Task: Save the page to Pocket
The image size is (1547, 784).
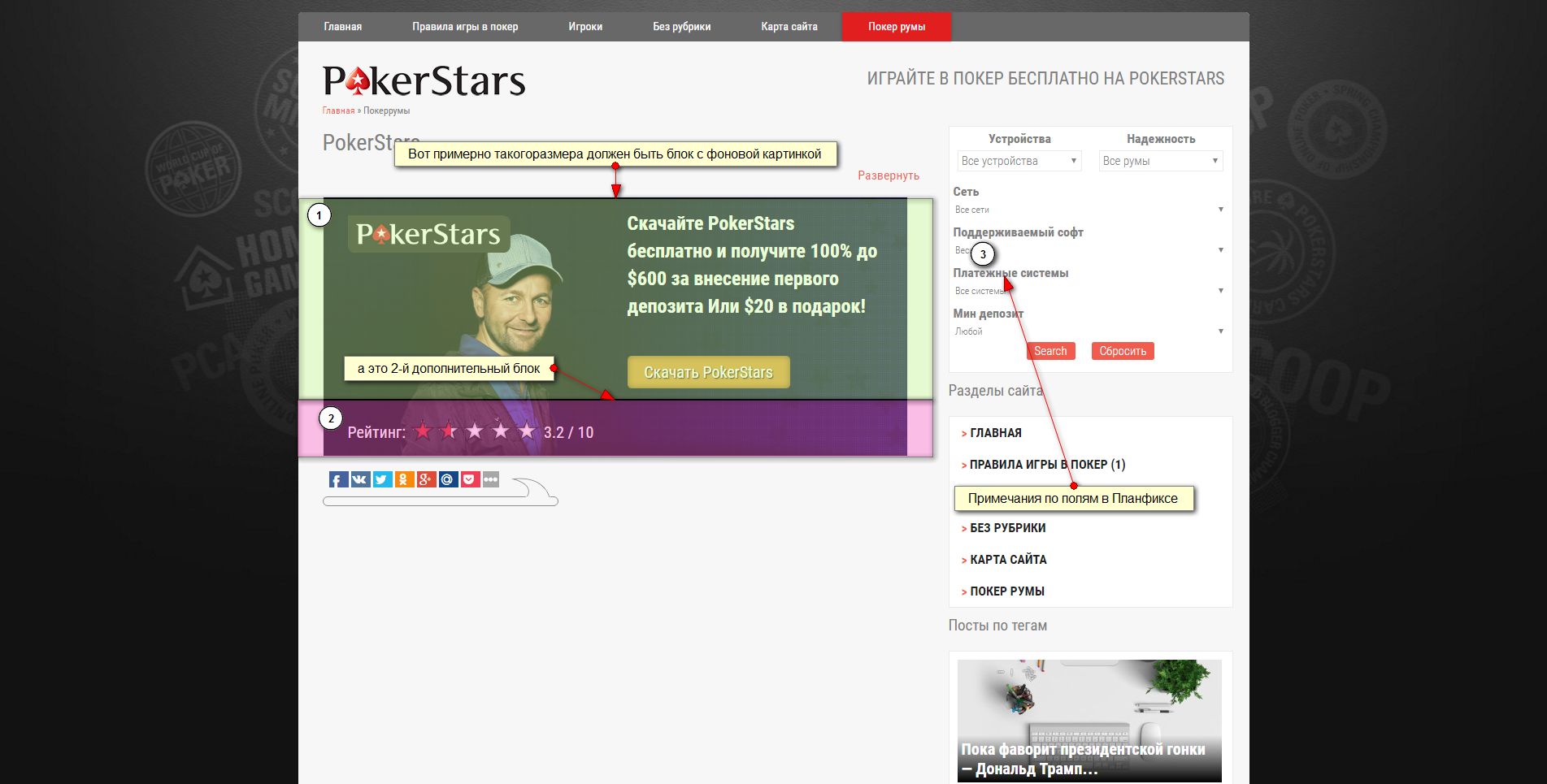Action: tap(469, 480)
